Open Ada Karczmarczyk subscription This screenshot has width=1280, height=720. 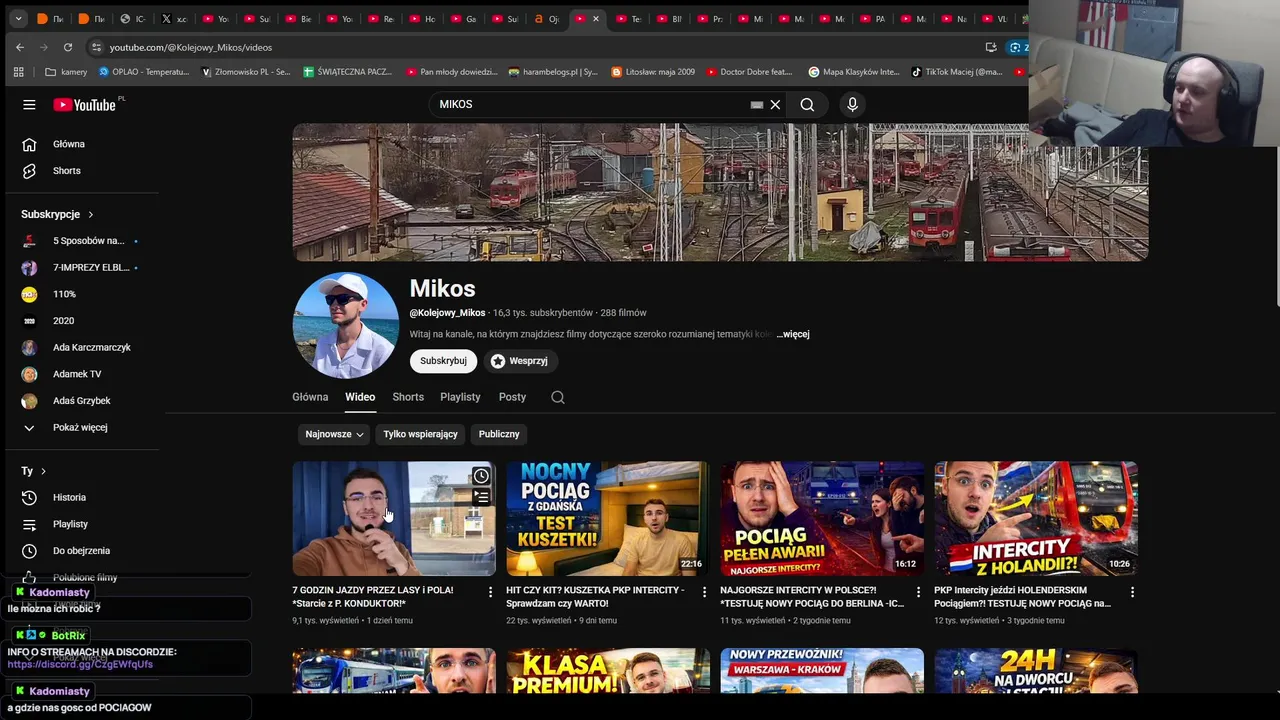(82, 347)
